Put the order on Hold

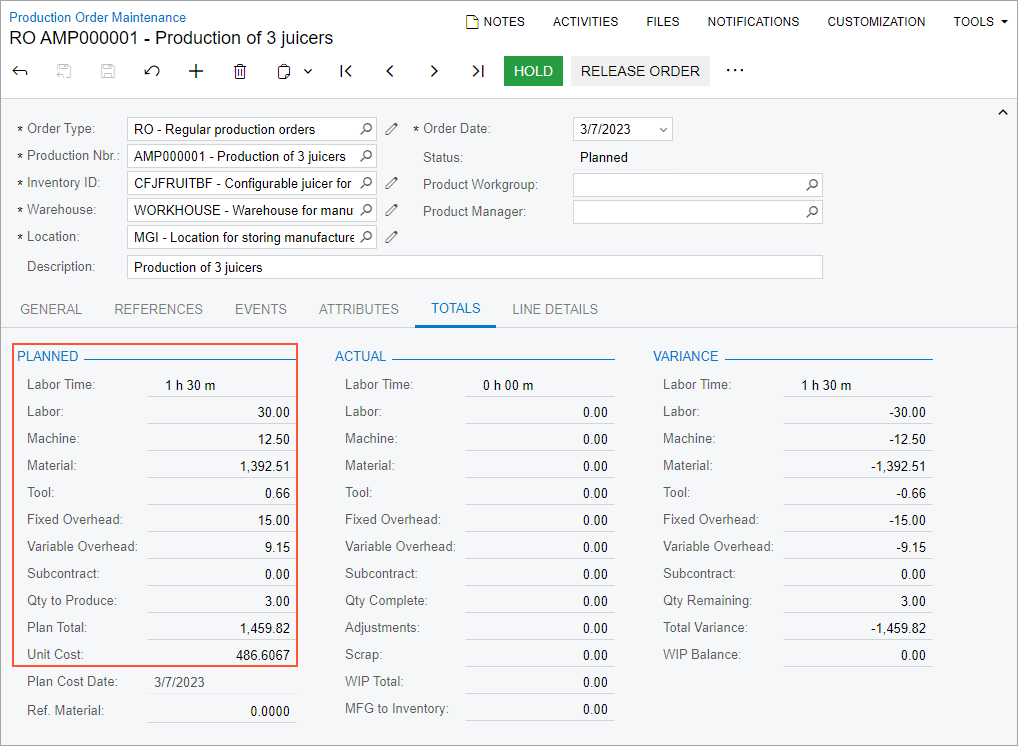coord(533,71)
